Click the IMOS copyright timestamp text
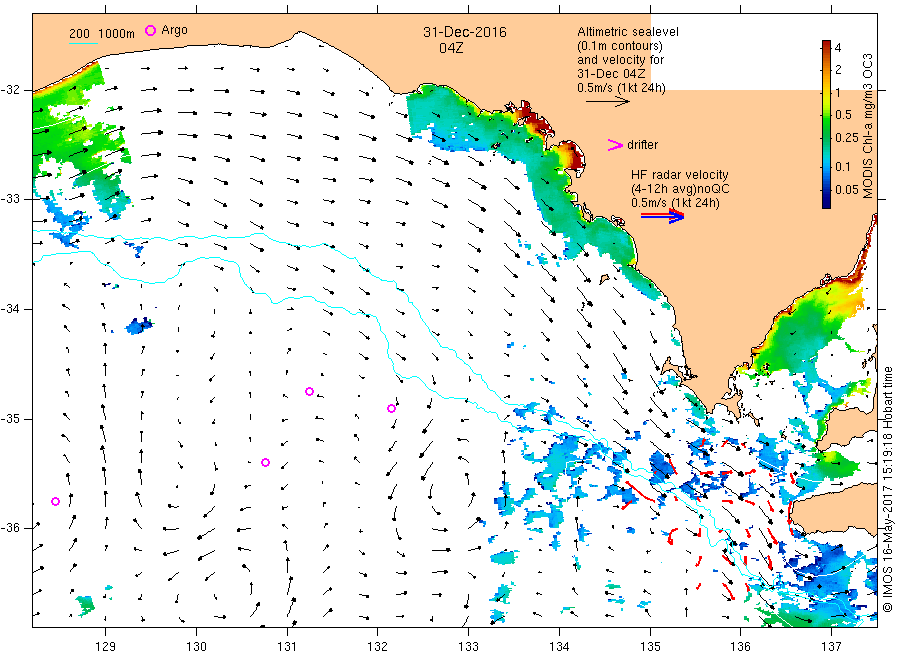Screen dimensions: 900x660 888,489
